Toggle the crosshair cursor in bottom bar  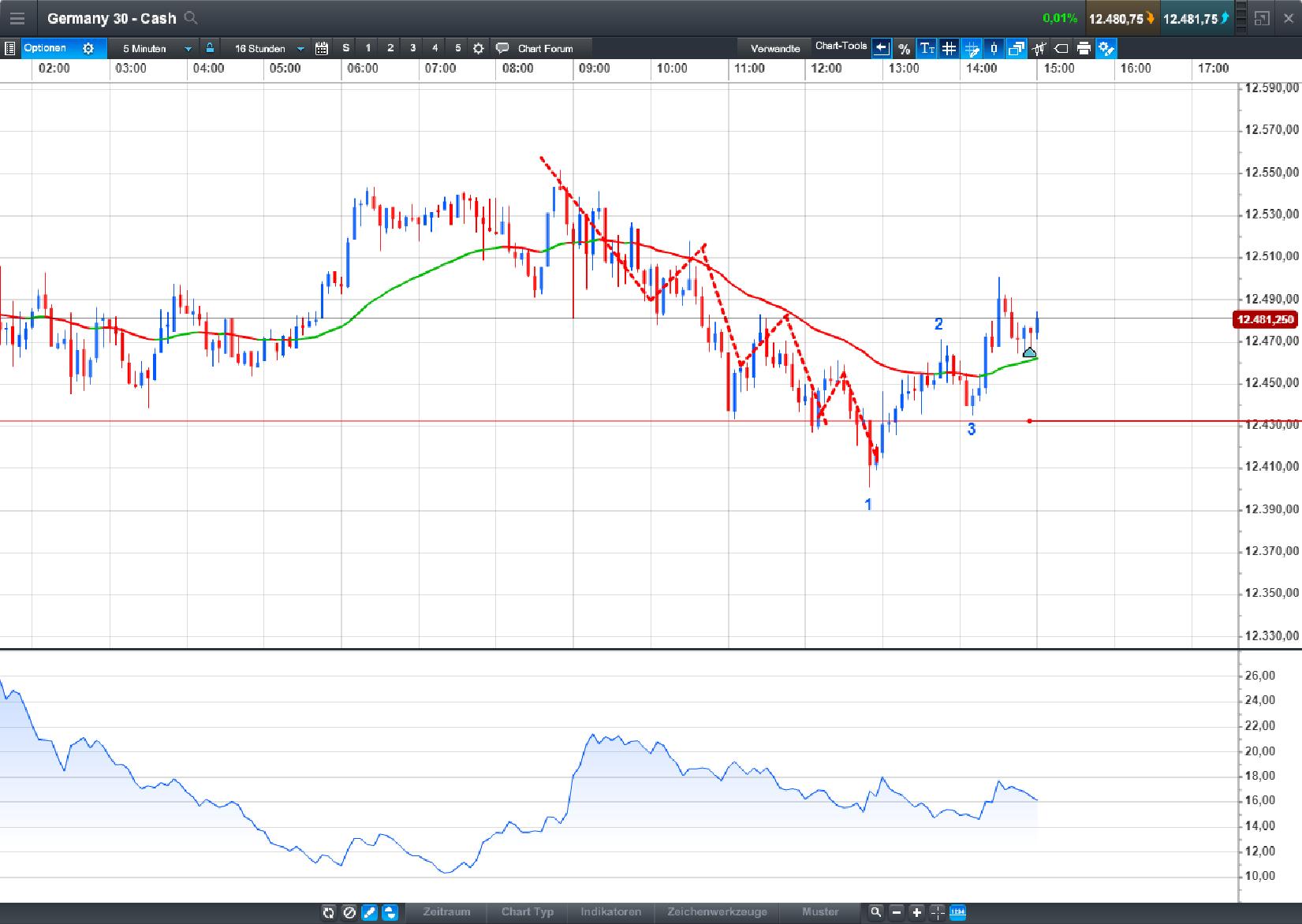coord(937,912)
